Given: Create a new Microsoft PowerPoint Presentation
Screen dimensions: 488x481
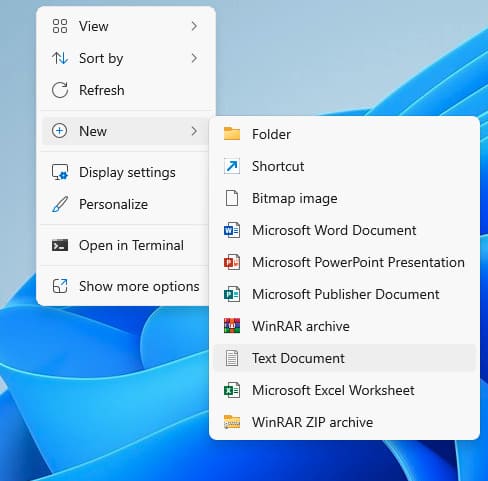Looking at the screenshot, I should [x=345, y=262].
